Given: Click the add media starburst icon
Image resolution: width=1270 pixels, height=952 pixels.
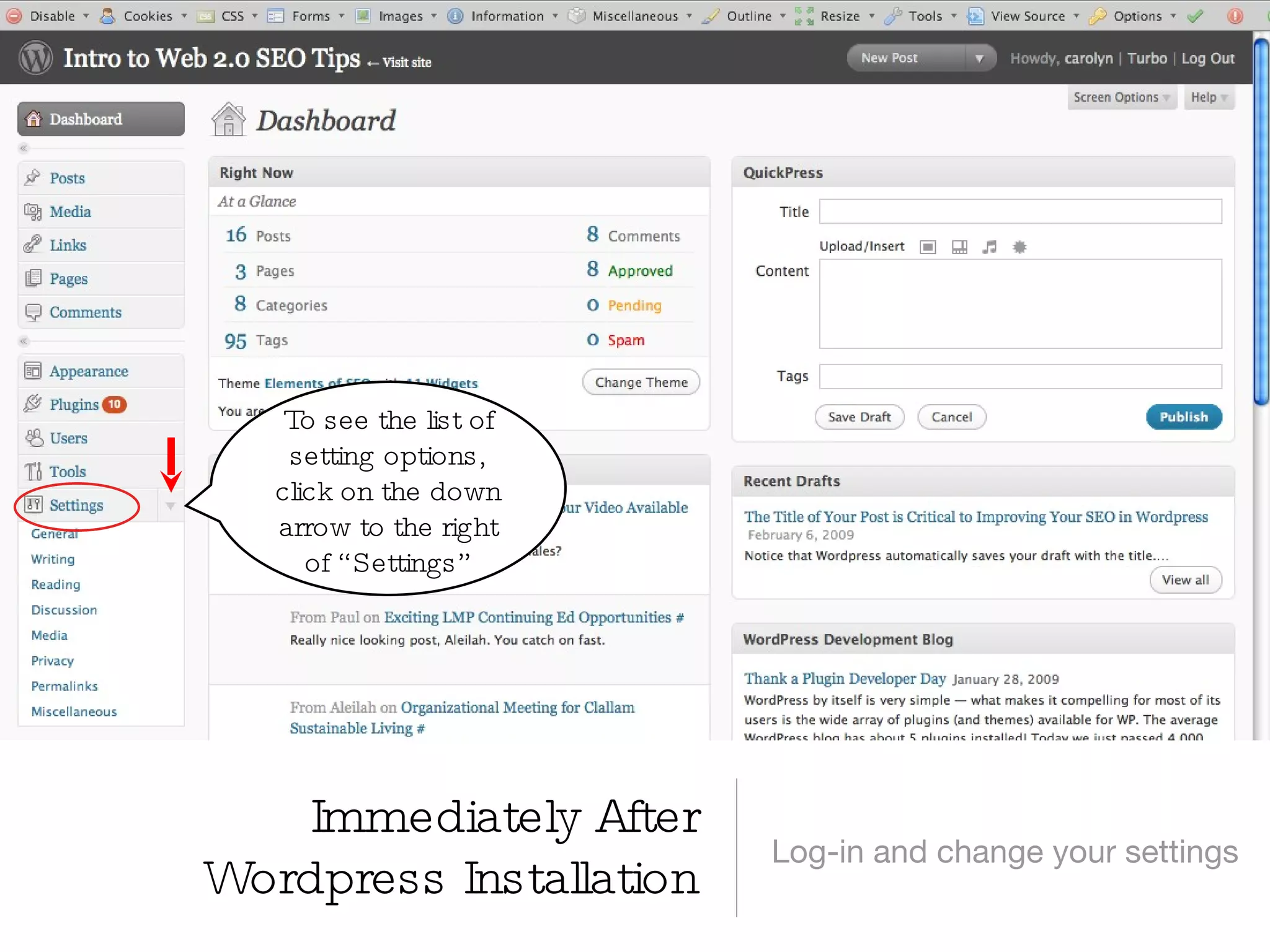Looking at the screenshot, I should [x=1019, y=247].
